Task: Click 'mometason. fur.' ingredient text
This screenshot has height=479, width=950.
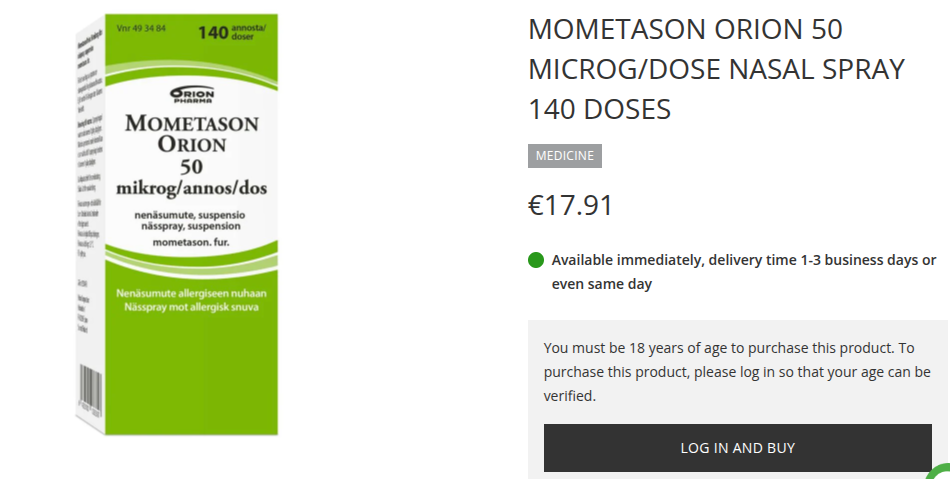Action: (191, 242)
